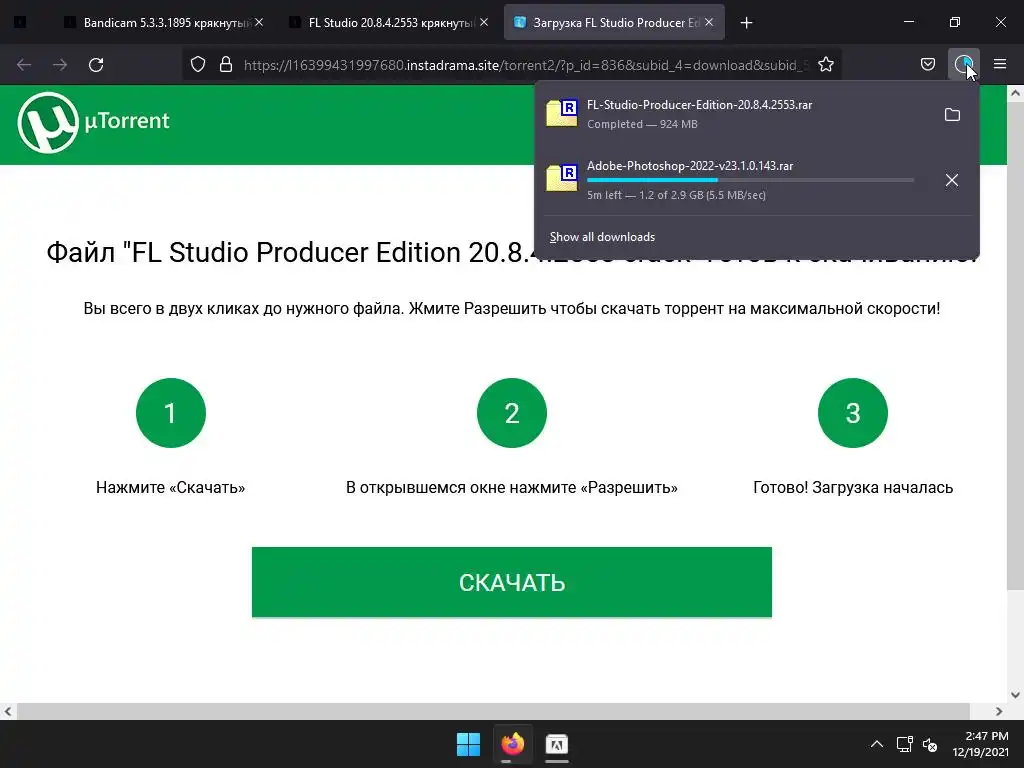Click step 1 green circle
This screenshot has width=1024, height=768.
[171, 413]
